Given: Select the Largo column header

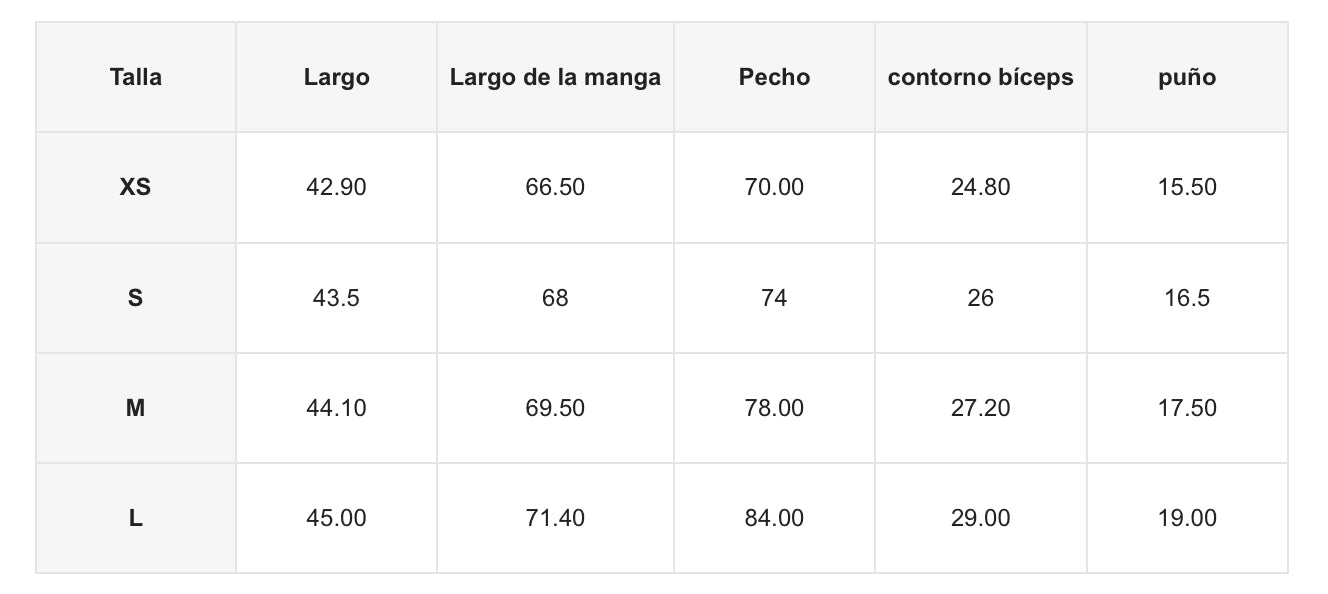Looking at the screenshot, I should (x=336, y=77).
